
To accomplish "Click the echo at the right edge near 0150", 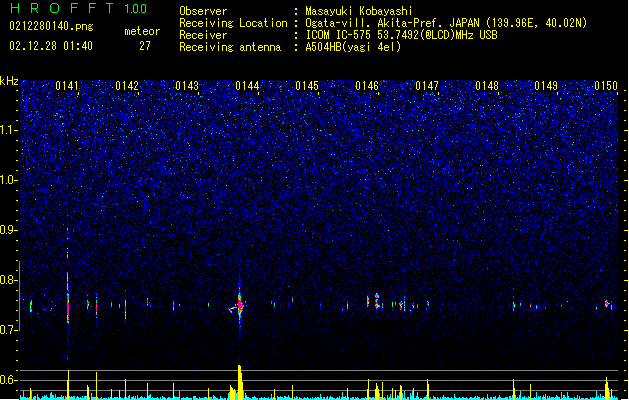I will 607,304.
